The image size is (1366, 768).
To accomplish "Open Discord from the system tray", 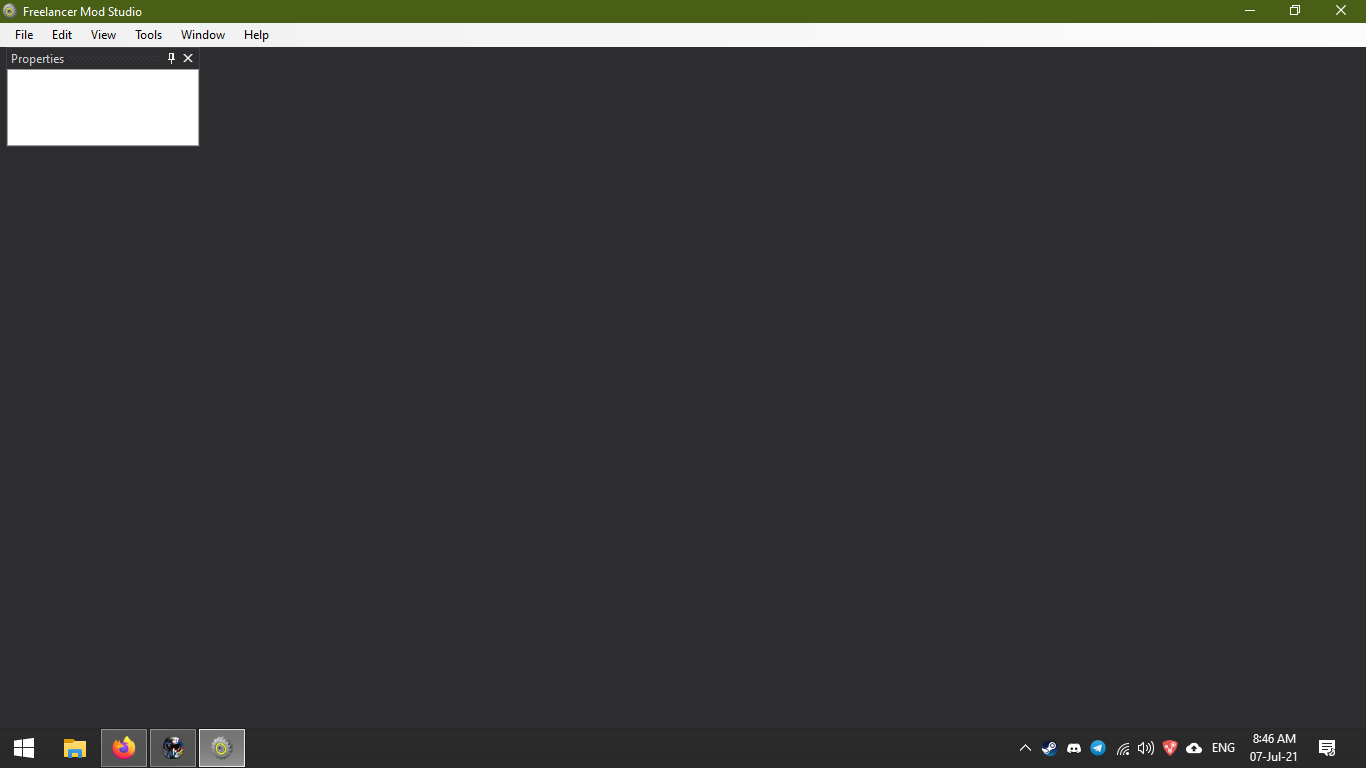I will pyautogui.click(x=1074, y=748).
